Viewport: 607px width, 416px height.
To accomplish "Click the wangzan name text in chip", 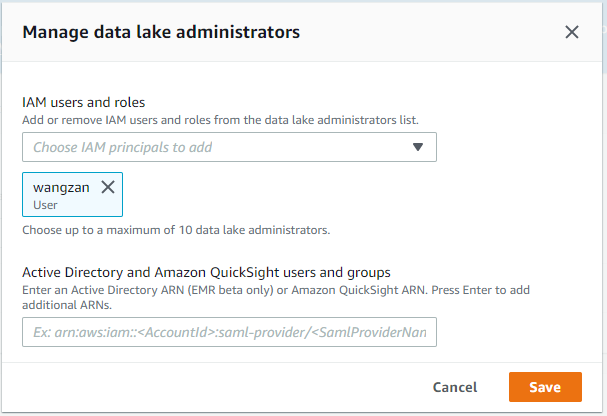I will pos(62,186).
